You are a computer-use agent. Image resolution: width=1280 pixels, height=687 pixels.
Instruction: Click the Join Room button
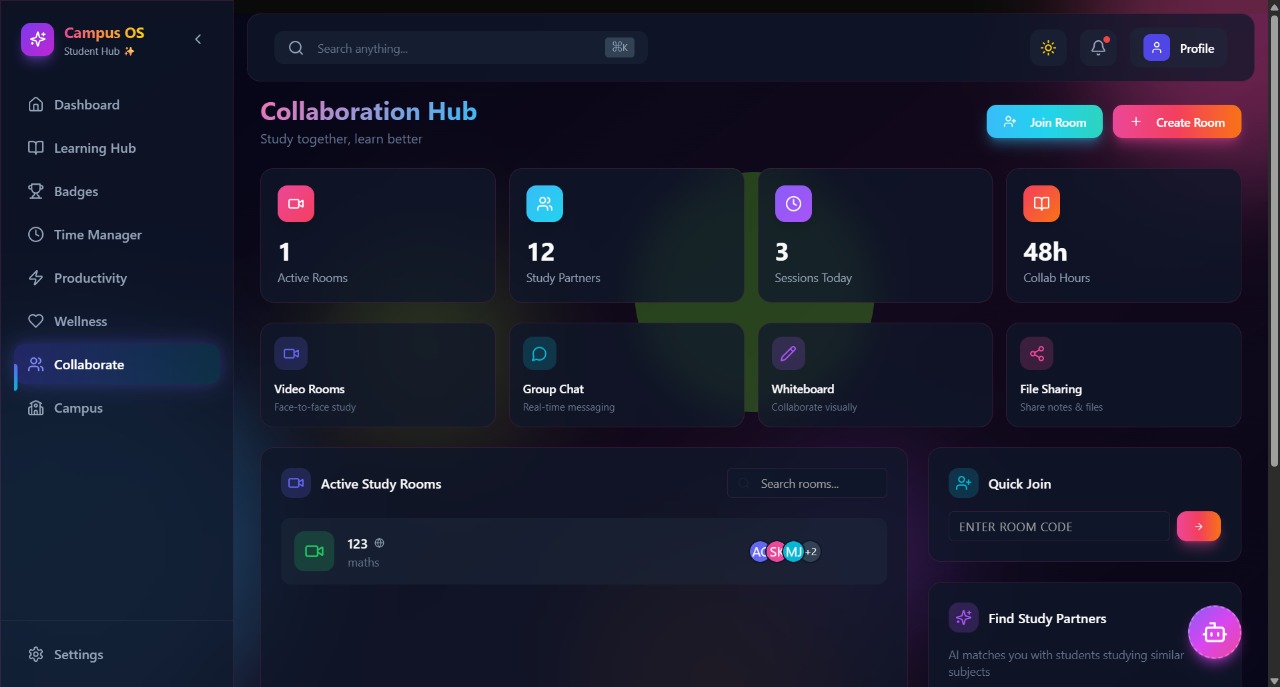pos(1045,122)
